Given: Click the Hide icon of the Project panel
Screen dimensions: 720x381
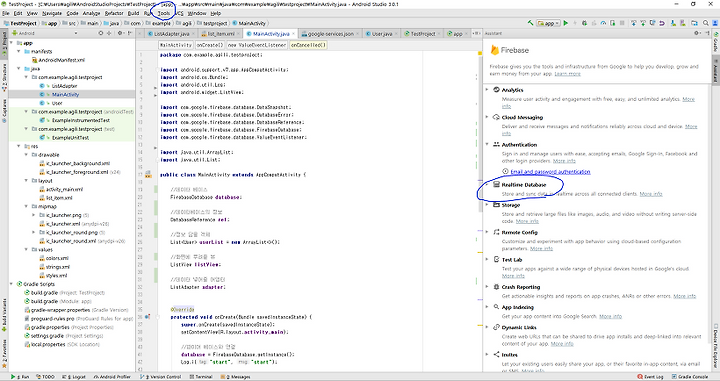Looking at the screenshot, I should click(x=130, y=33).
